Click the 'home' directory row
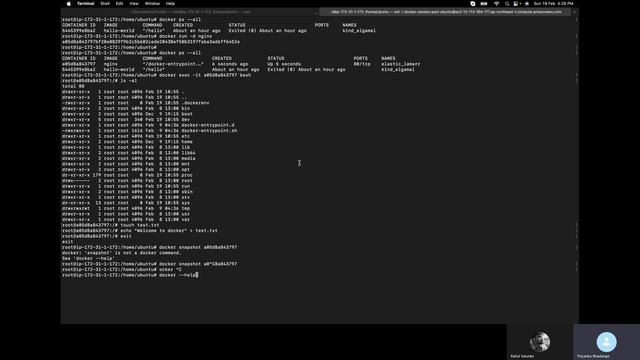This screenshot has width=640, height=360. (127, 142)
